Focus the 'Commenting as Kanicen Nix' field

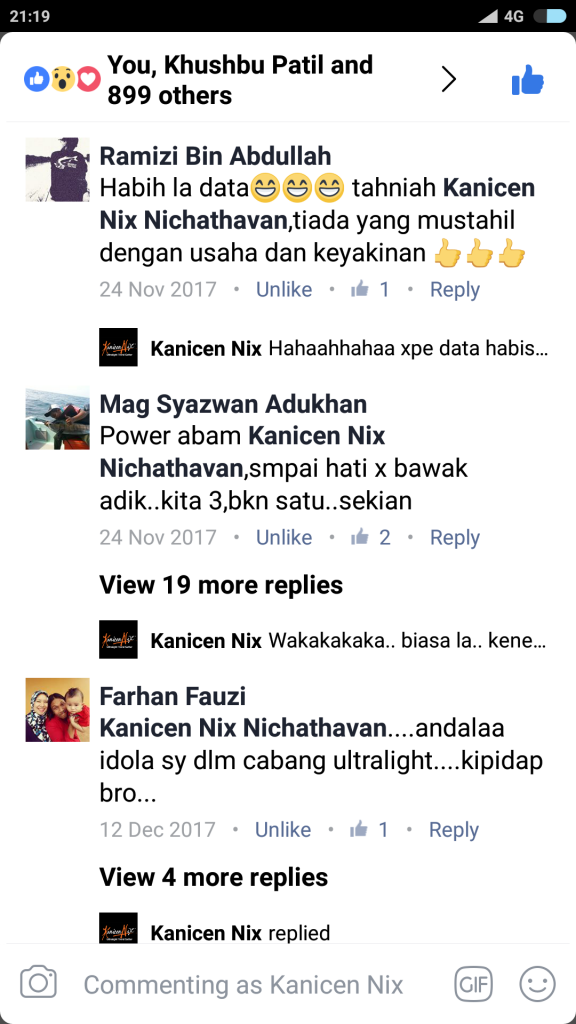point(243,984)
